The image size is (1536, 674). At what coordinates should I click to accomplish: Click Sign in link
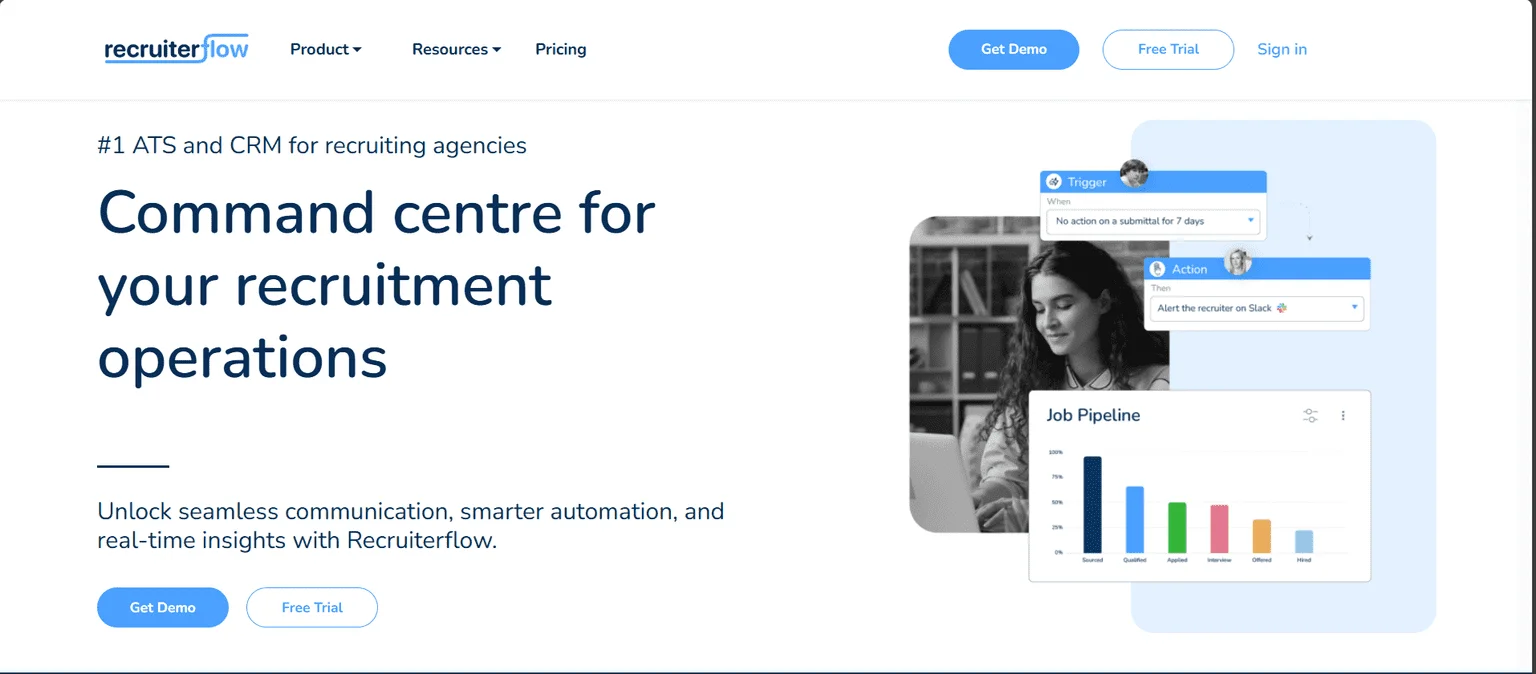(1282, 49)
